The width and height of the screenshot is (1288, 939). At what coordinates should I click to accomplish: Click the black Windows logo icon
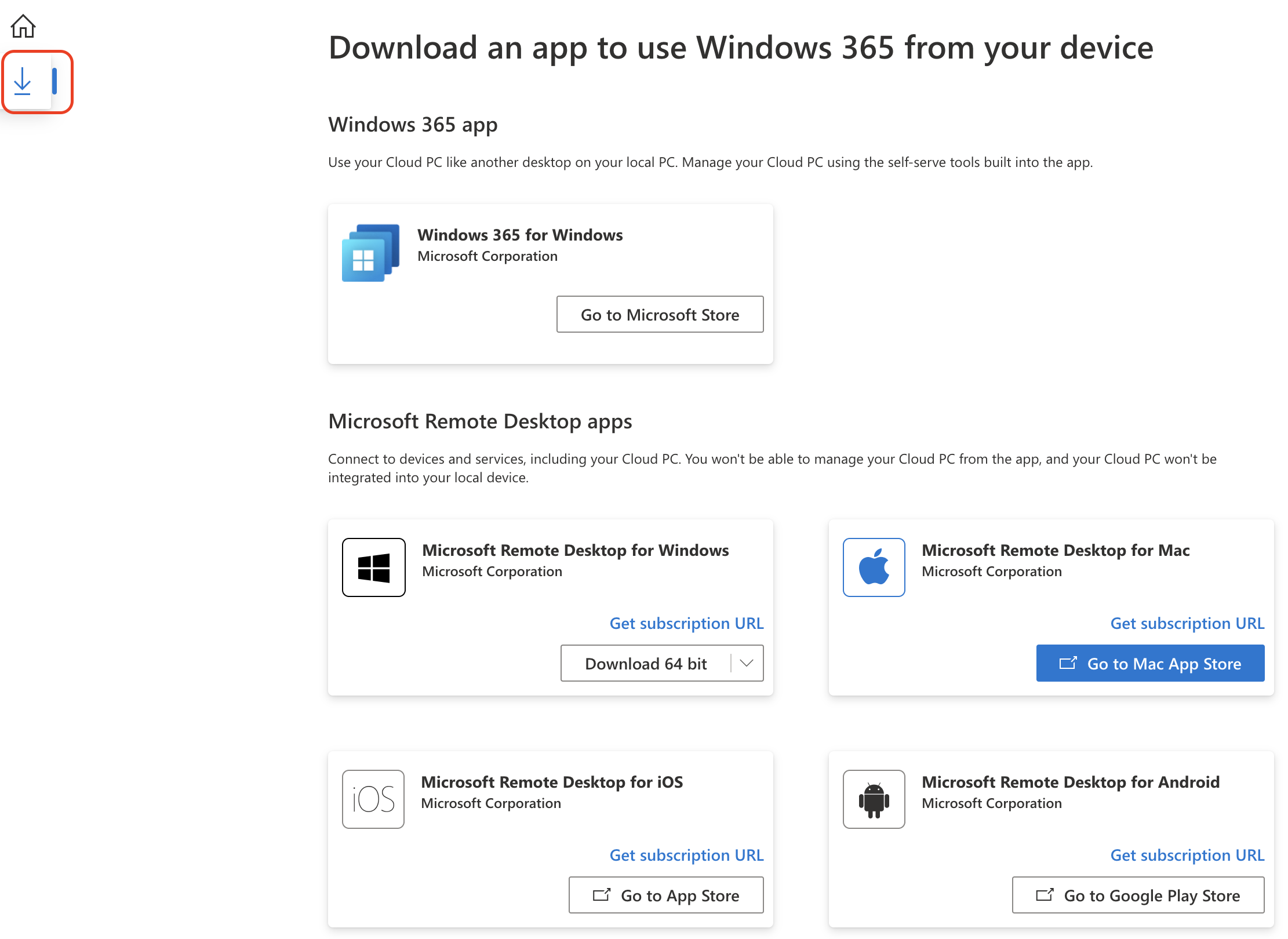[373, 567]
